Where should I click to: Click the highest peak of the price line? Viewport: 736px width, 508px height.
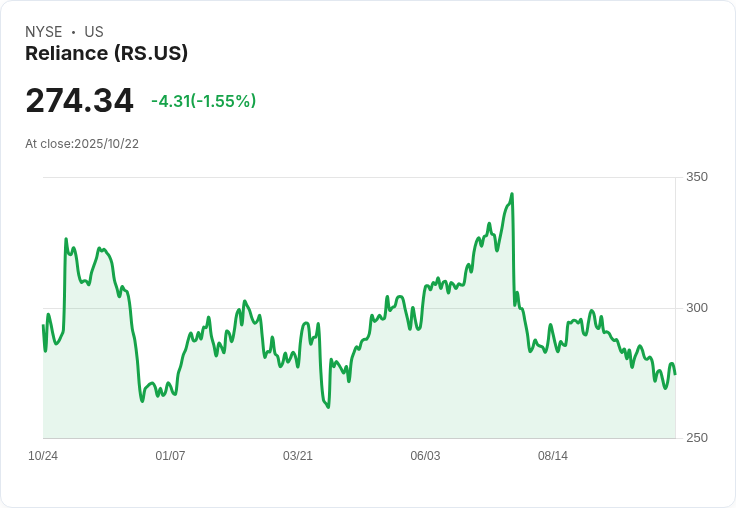(512, 194)
